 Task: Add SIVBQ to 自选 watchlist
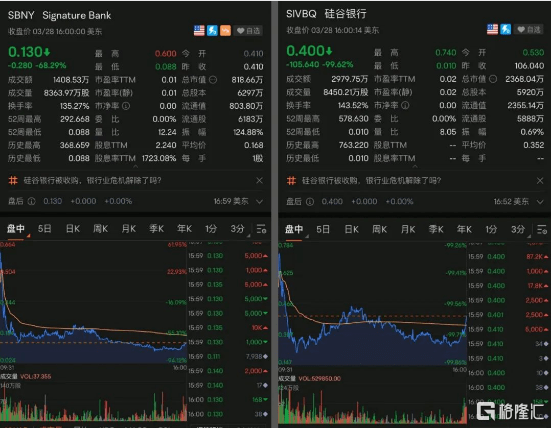pos(529,30)
